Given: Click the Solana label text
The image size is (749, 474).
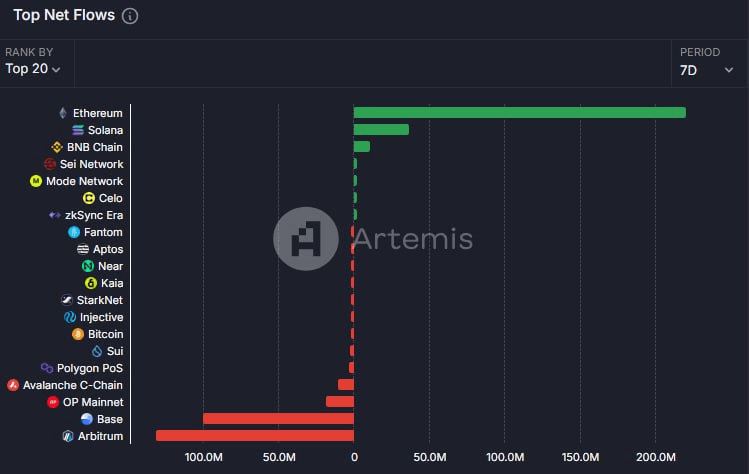Looking at the screenshot, I should 106,130.
